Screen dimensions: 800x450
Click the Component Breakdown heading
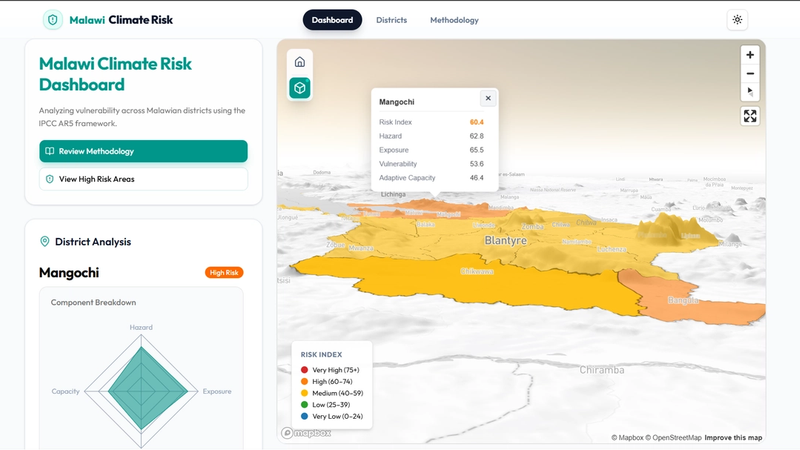click(93, 303)
